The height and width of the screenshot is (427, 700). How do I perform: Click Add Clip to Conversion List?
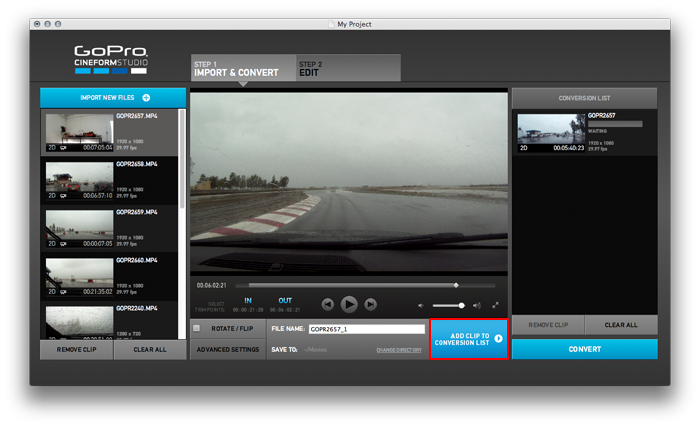tap(469, 339)
